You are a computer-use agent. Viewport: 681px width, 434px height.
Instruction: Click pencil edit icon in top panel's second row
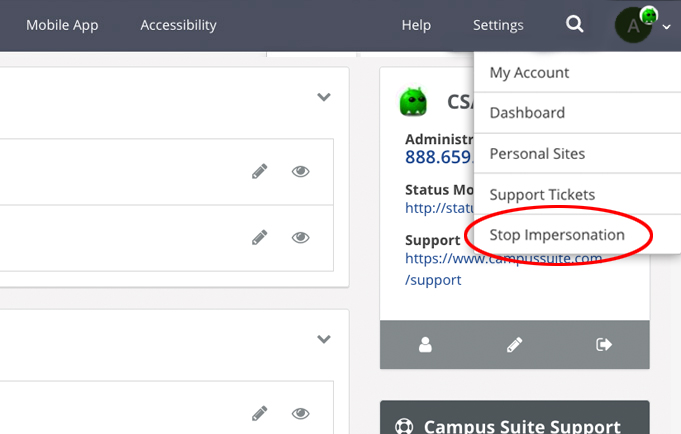pyautogui.click(x=260, y=237)
